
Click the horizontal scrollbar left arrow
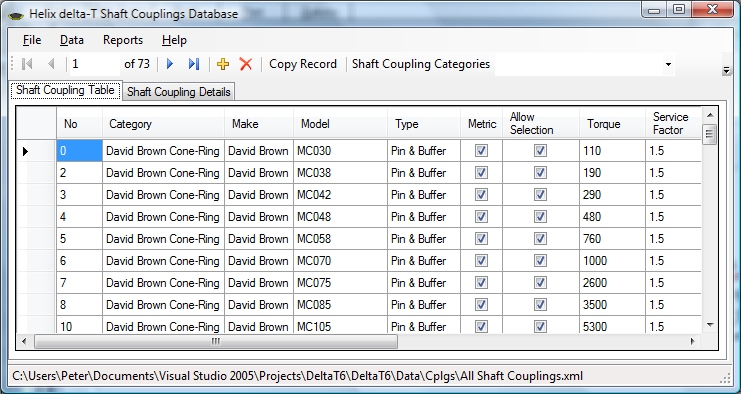click(x=25, y=341)
